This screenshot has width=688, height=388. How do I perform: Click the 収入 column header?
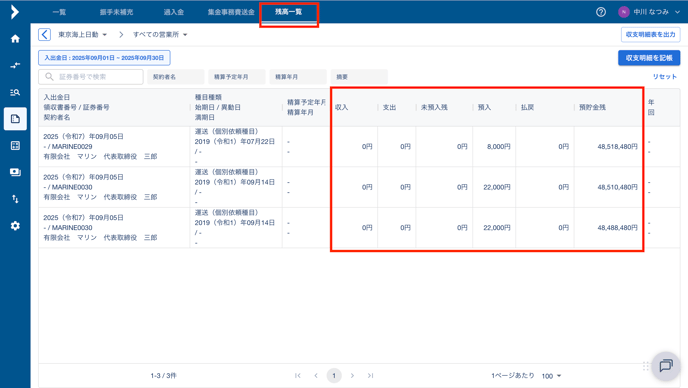[x=341, y=107]
